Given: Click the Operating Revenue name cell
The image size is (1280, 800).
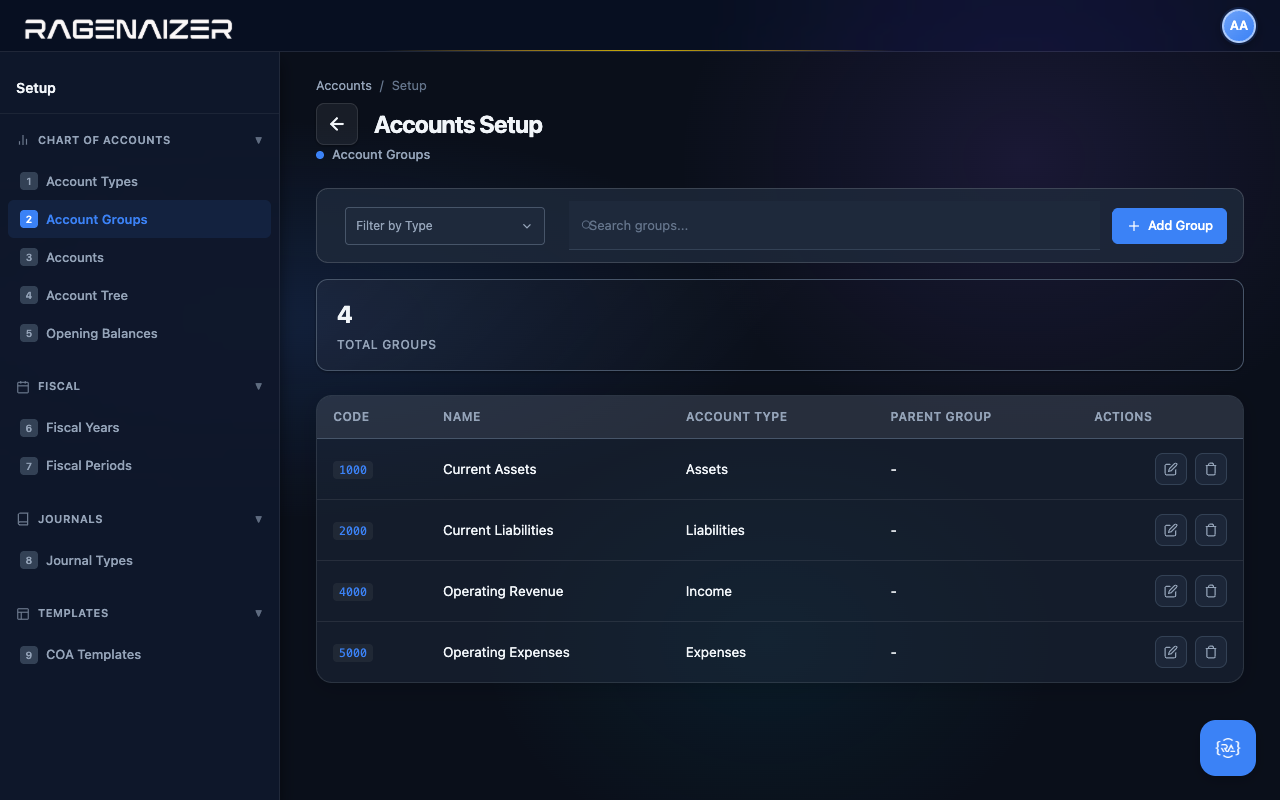Looking at the screenshot, I should click(x=503, y=591).
